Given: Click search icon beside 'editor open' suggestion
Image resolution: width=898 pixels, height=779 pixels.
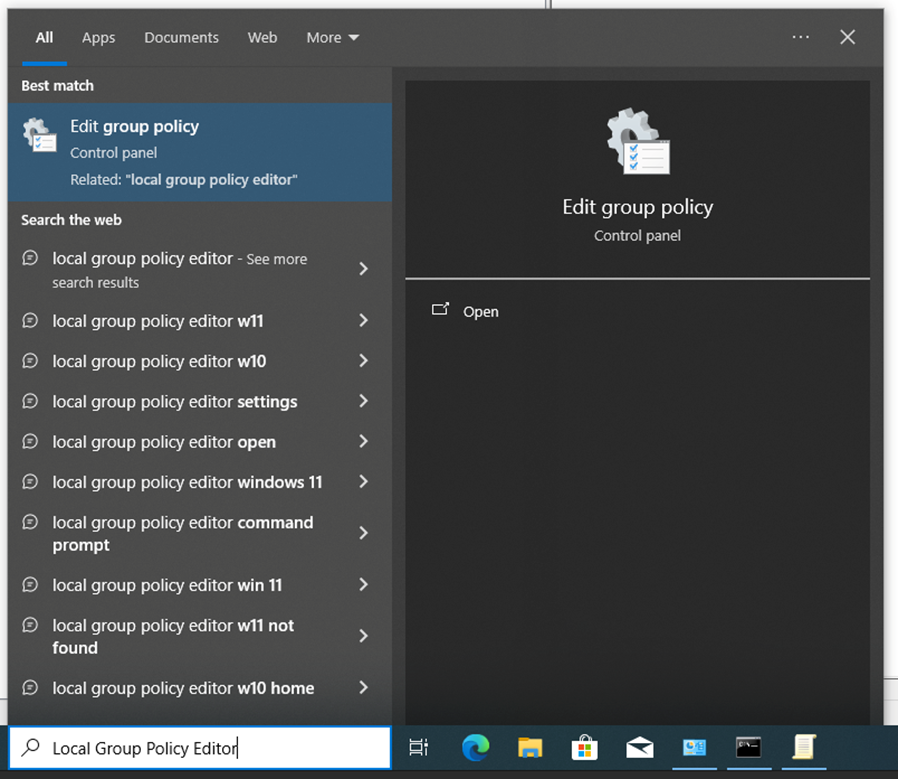Looking at the screenshot, I should click(x=30, y=441).
